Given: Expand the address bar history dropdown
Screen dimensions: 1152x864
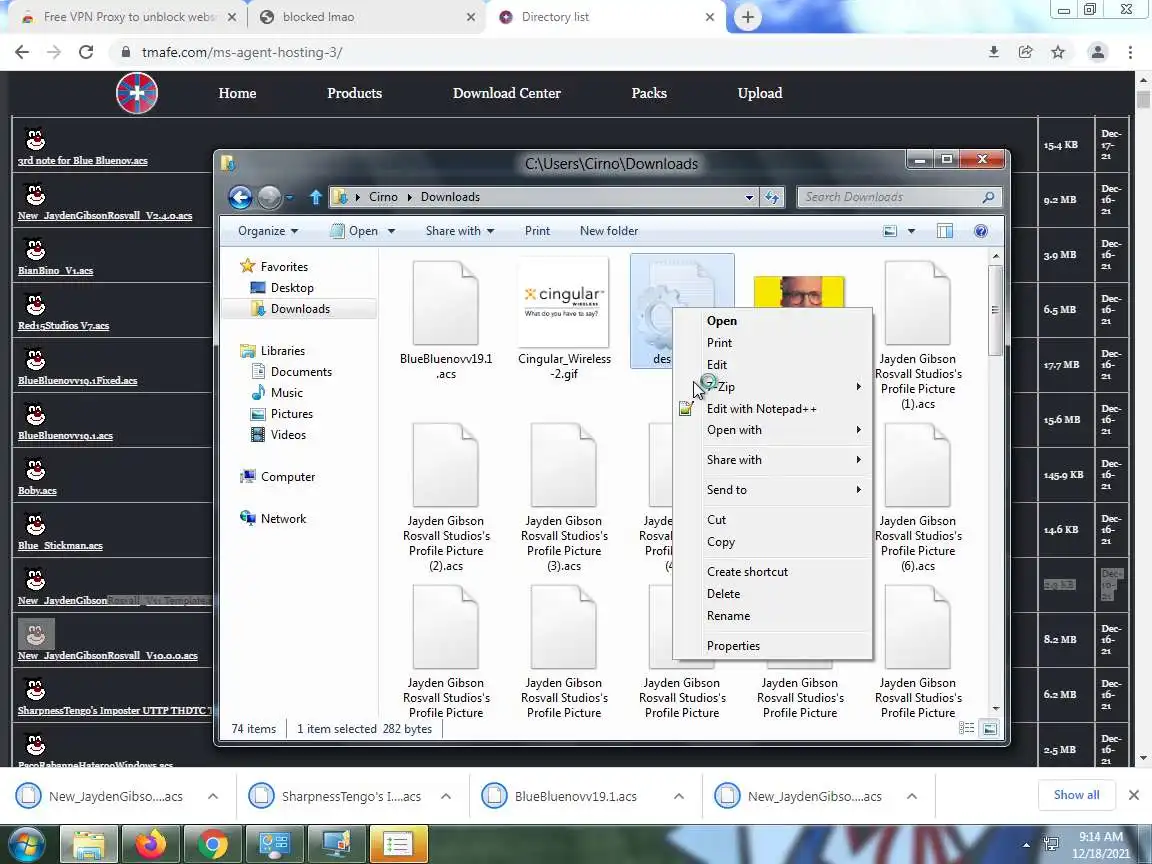Looking at the screenshot, I should coord(749,197).
